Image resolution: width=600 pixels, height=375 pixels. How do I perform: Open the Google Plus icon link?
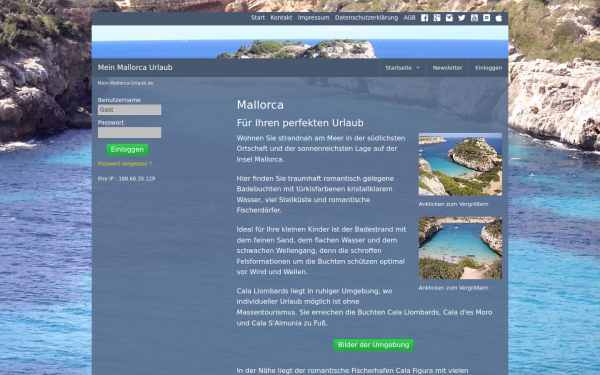437,18
